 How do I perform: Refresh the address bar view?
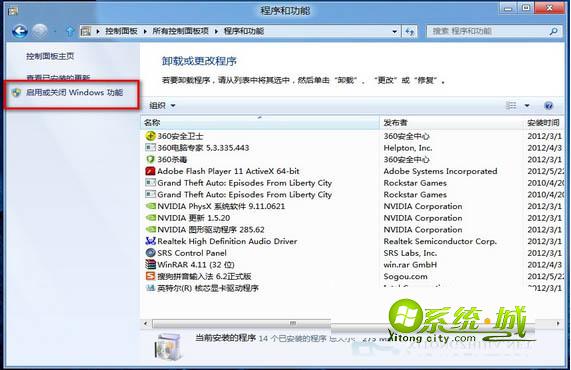point(410,32)
